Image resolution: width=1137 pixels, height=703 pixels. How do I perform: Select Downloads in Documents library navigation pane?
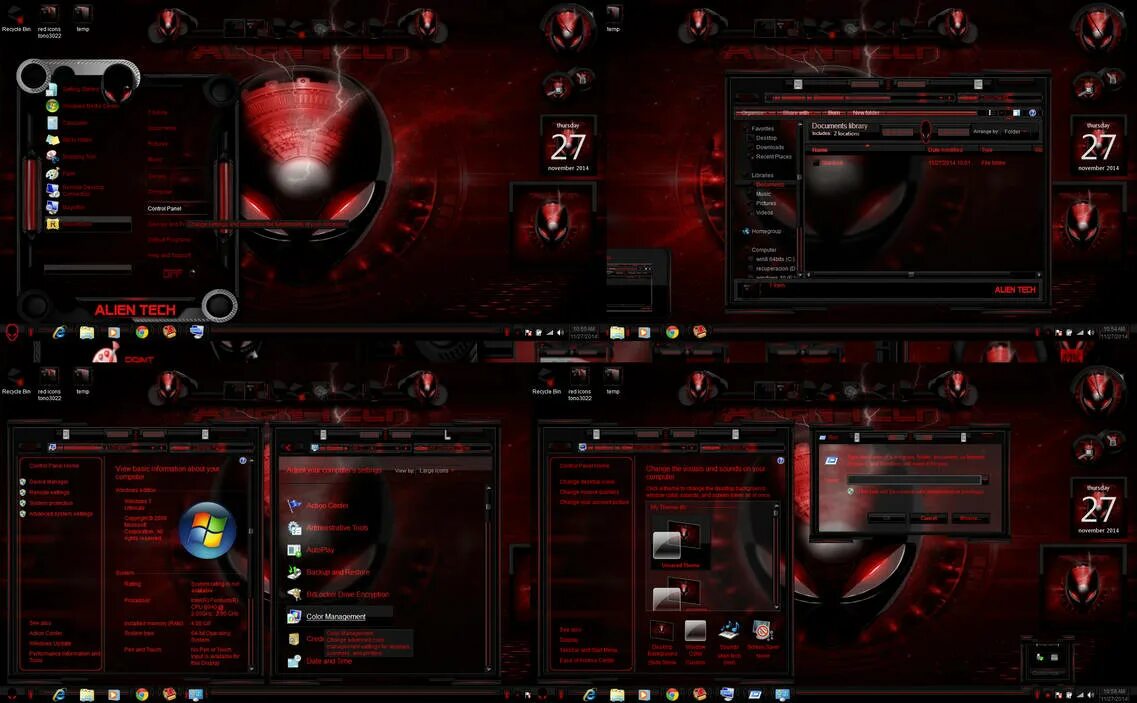tap(769, 147)
